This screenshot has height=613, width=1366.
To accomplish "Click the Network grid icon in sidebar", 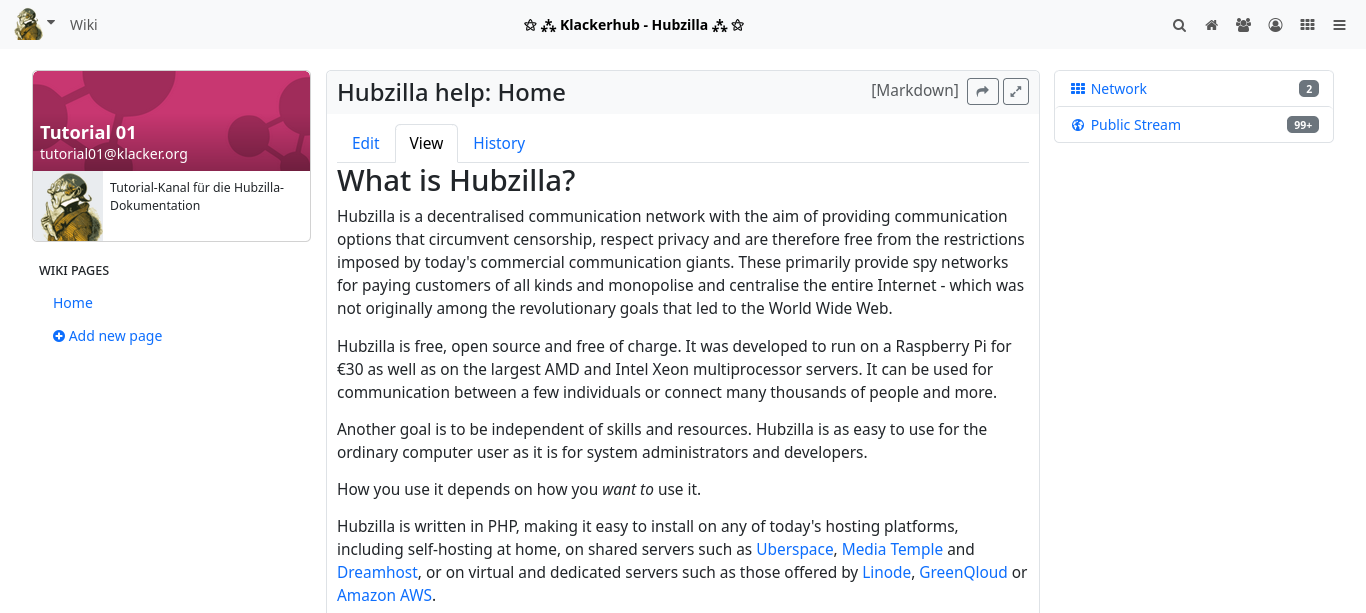I will point(1078,88).
